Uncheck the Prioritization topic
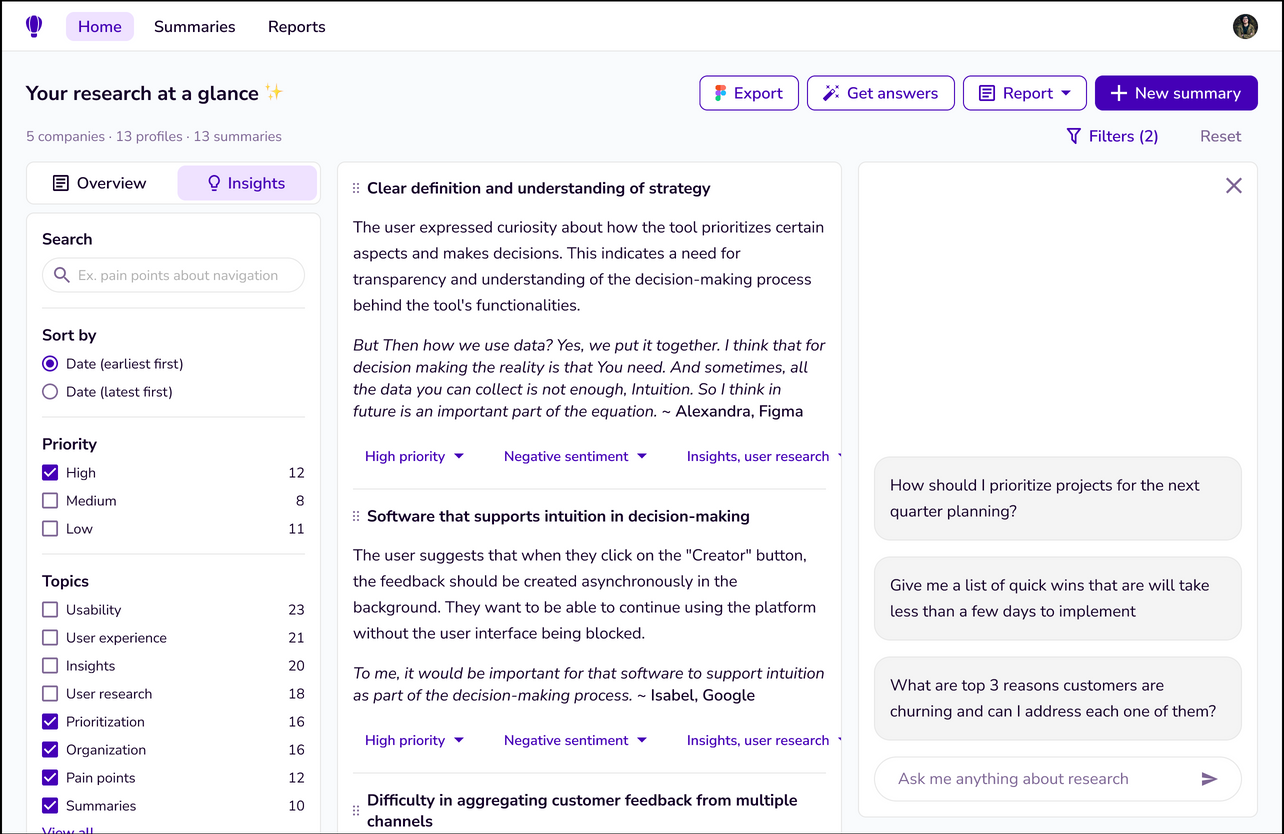Viewport: 1284px width, 834px height. [50, 722]
